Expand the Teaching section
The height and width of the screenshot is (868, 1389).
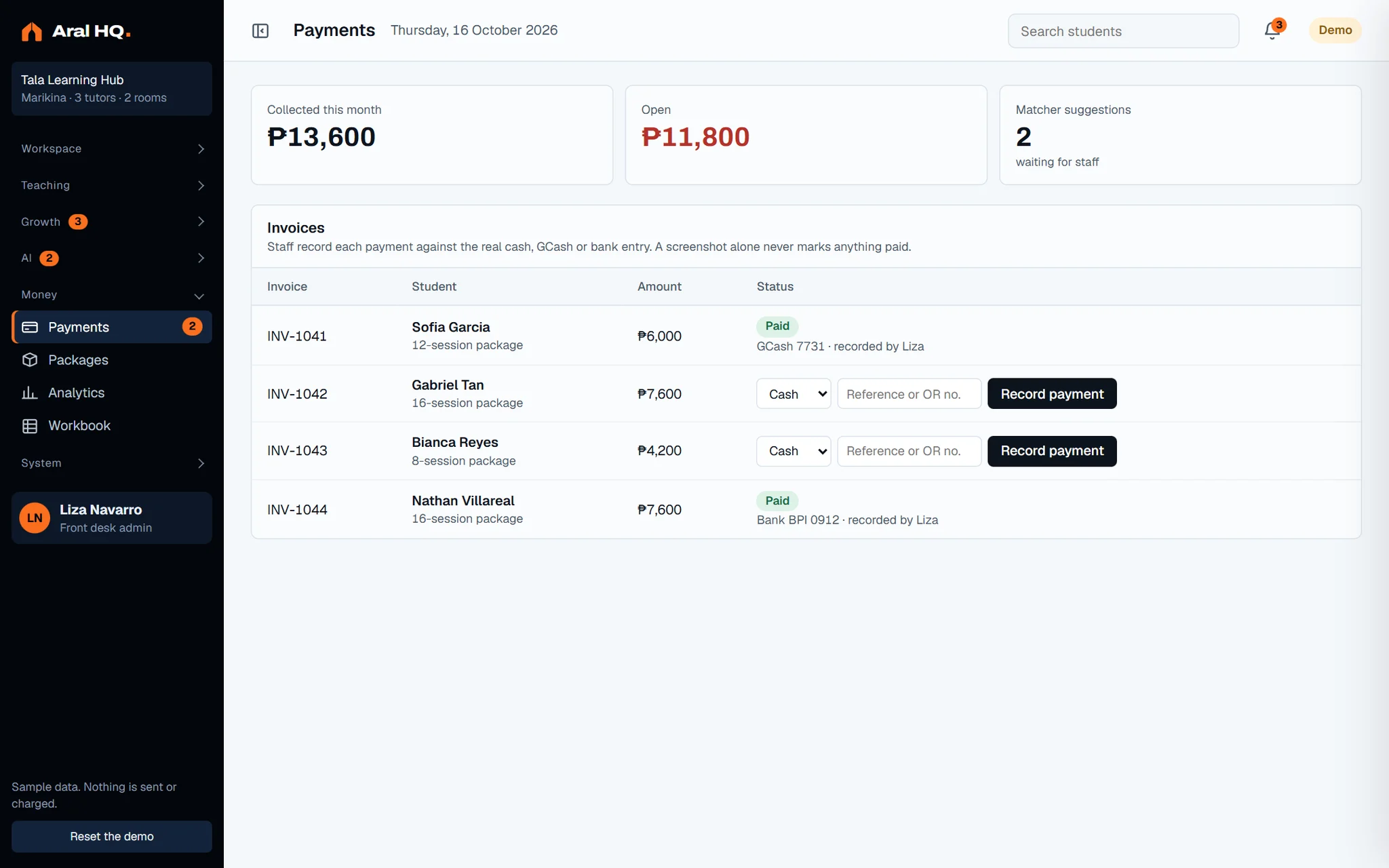pos(112,185)
